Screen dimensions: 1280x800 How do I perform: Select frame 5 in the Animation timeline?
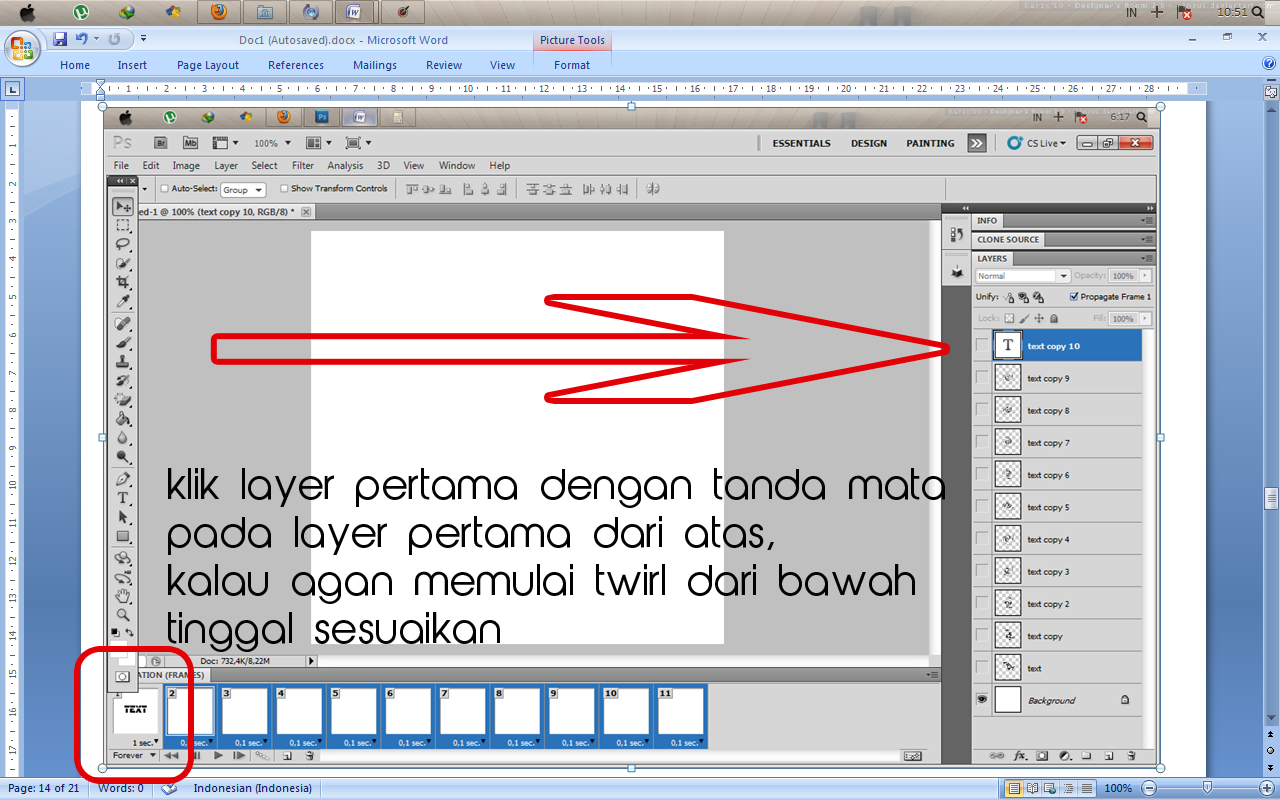pos(353,712)
